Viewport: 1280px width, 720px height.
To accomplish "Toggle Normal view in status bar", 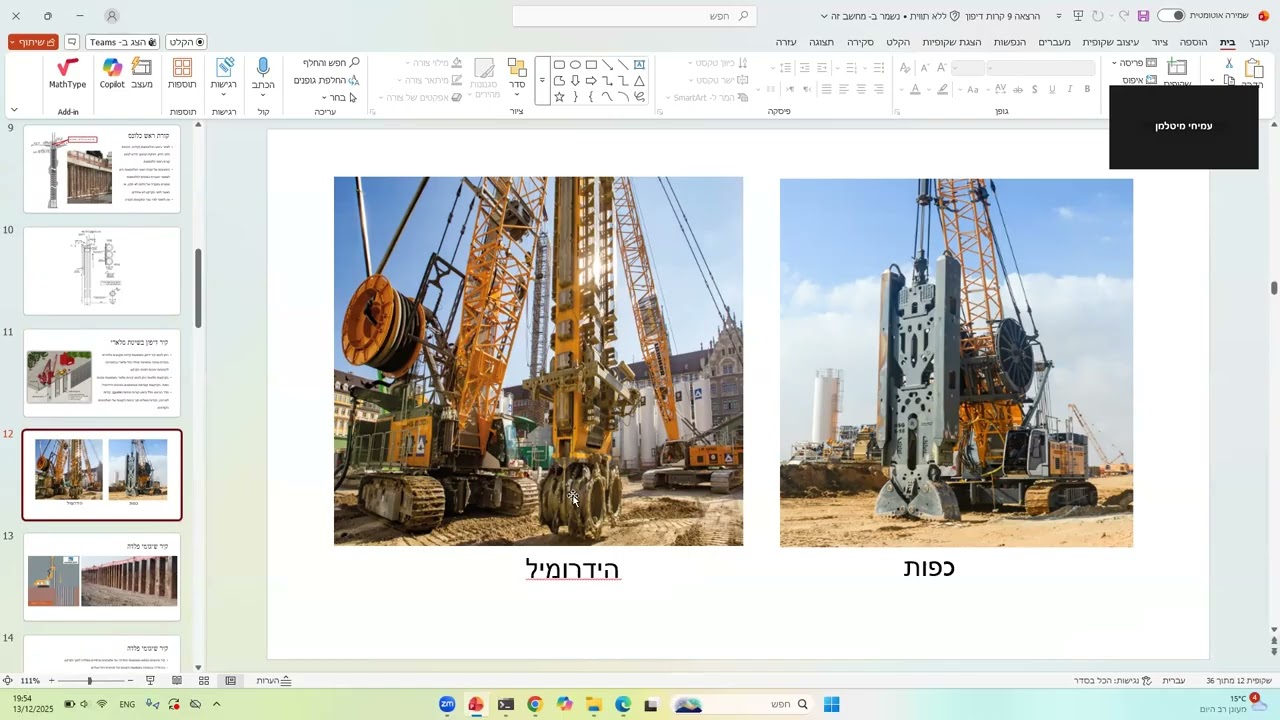I will pos(231,681).
